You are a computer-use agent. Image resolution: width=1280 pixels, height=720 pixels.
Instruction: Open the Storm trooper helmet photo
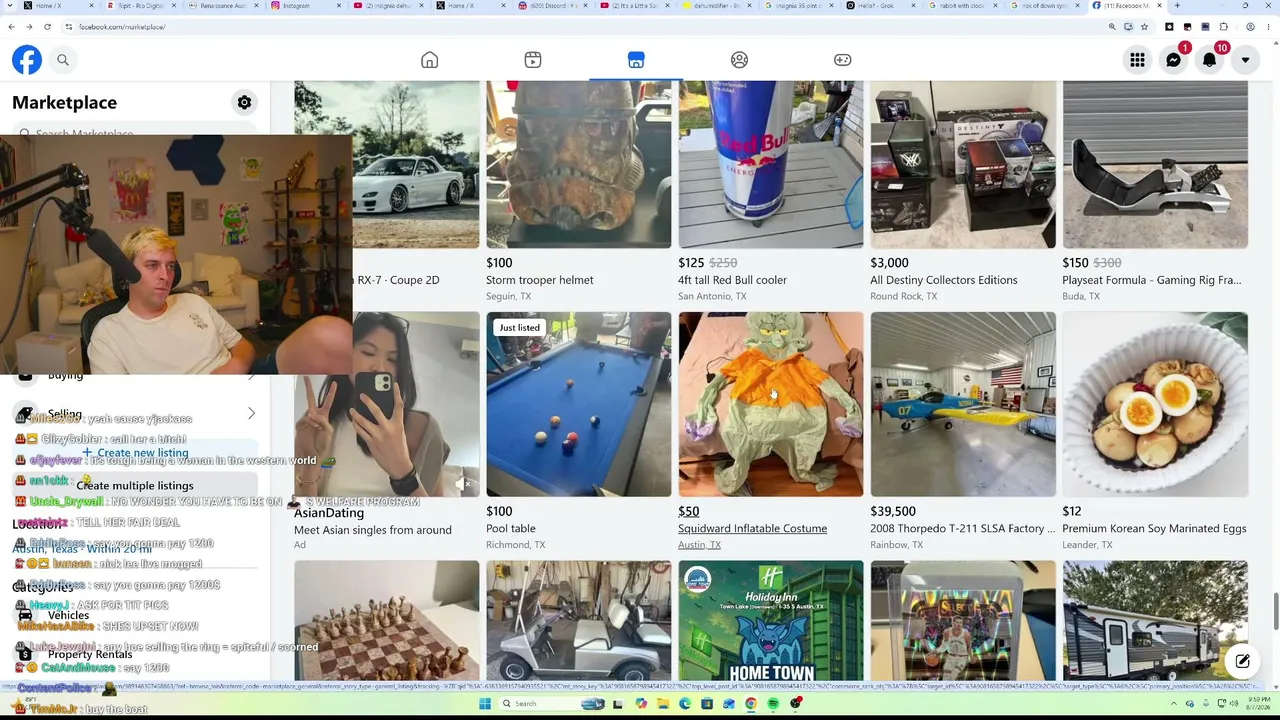tap(579, 165)
